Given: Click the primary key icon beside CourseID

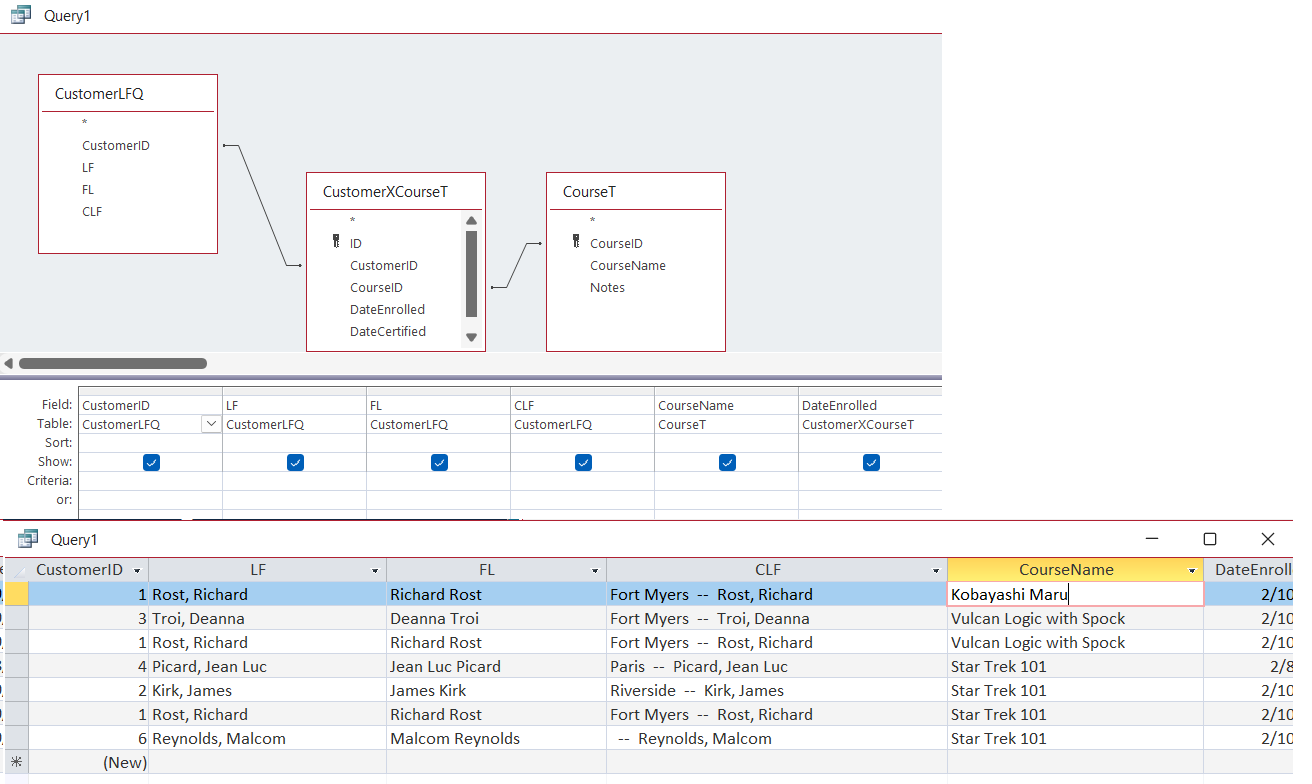Looking at the screenshot, I should click(x=575, y=242).
